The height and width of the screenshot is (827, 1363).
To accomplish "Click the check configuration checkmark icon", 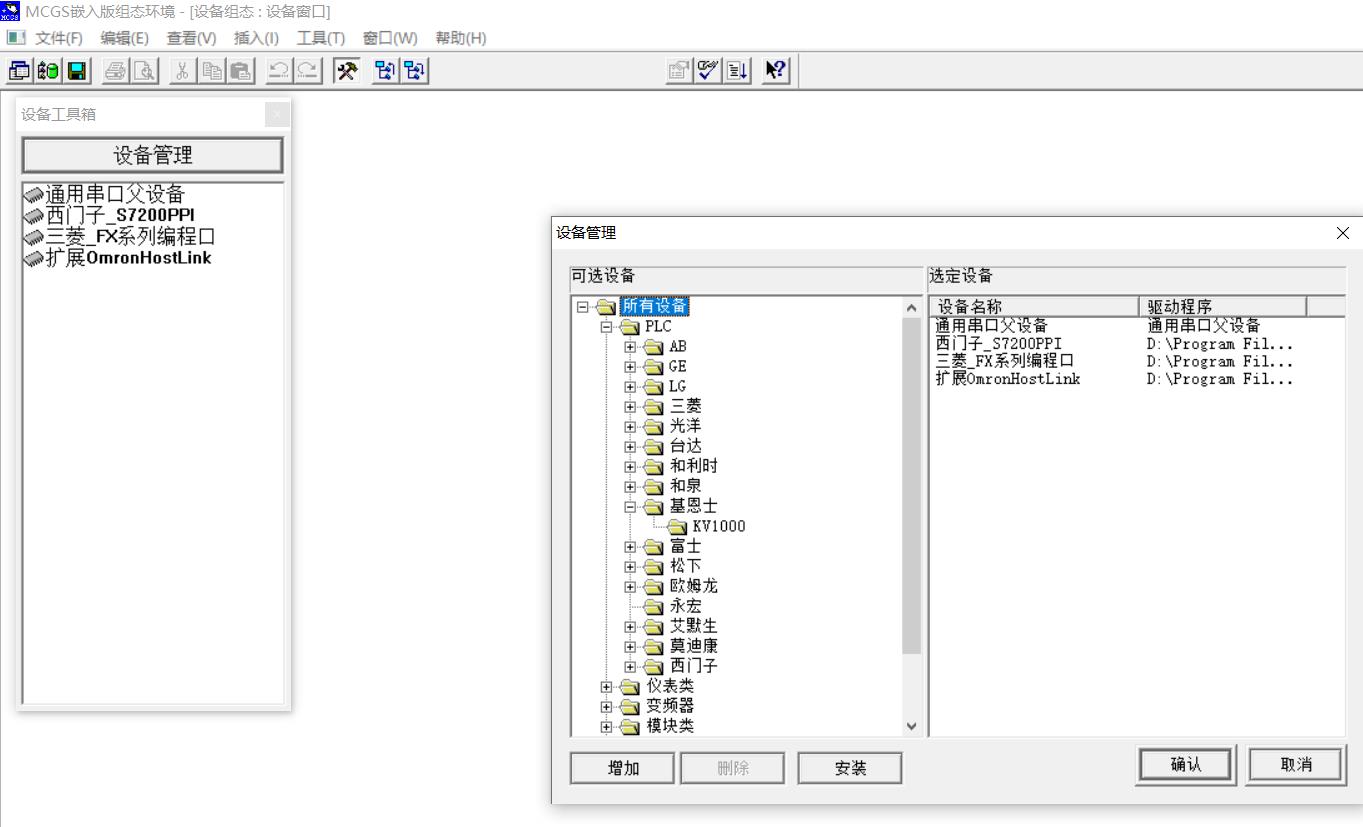I will (x=709, y=71).
